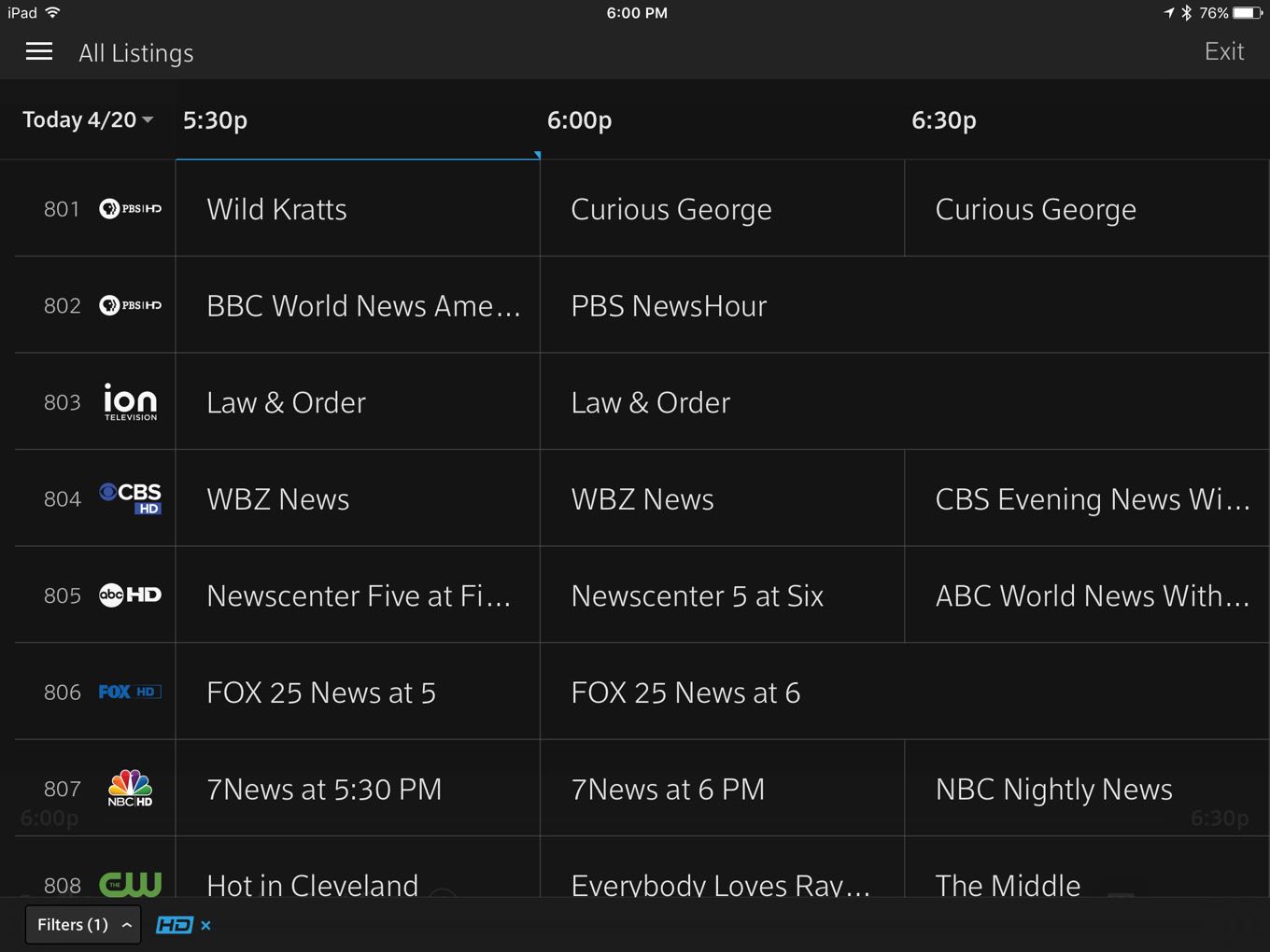Select the ABC HD channel logo
Viewport: 1270px width, 952px height.
130,595
